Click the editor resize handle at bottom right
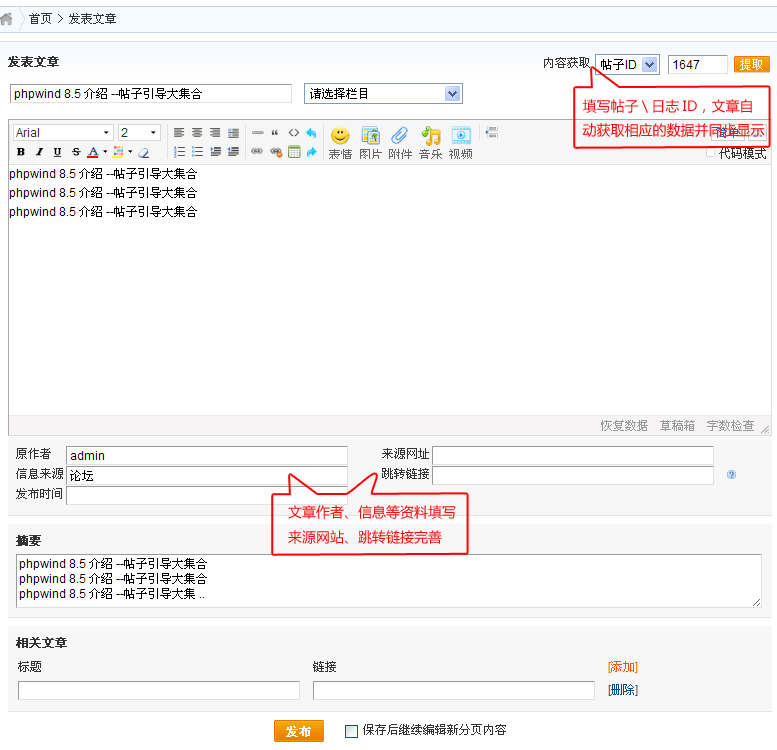This screenshot has height=750, width=777. click(766, 429)
